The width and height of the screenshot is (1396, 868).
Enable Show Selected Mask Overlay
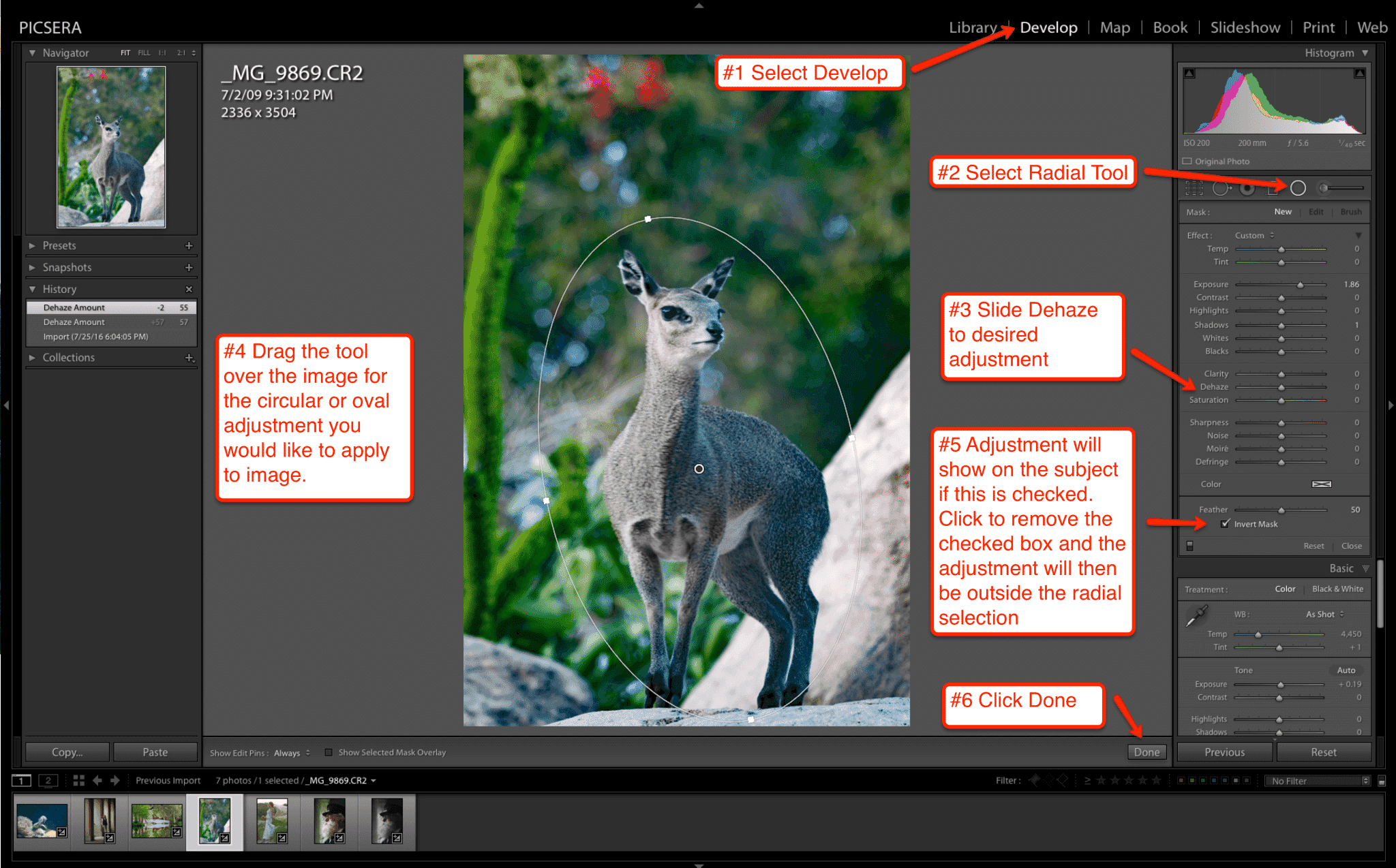(x=329, y=752)
